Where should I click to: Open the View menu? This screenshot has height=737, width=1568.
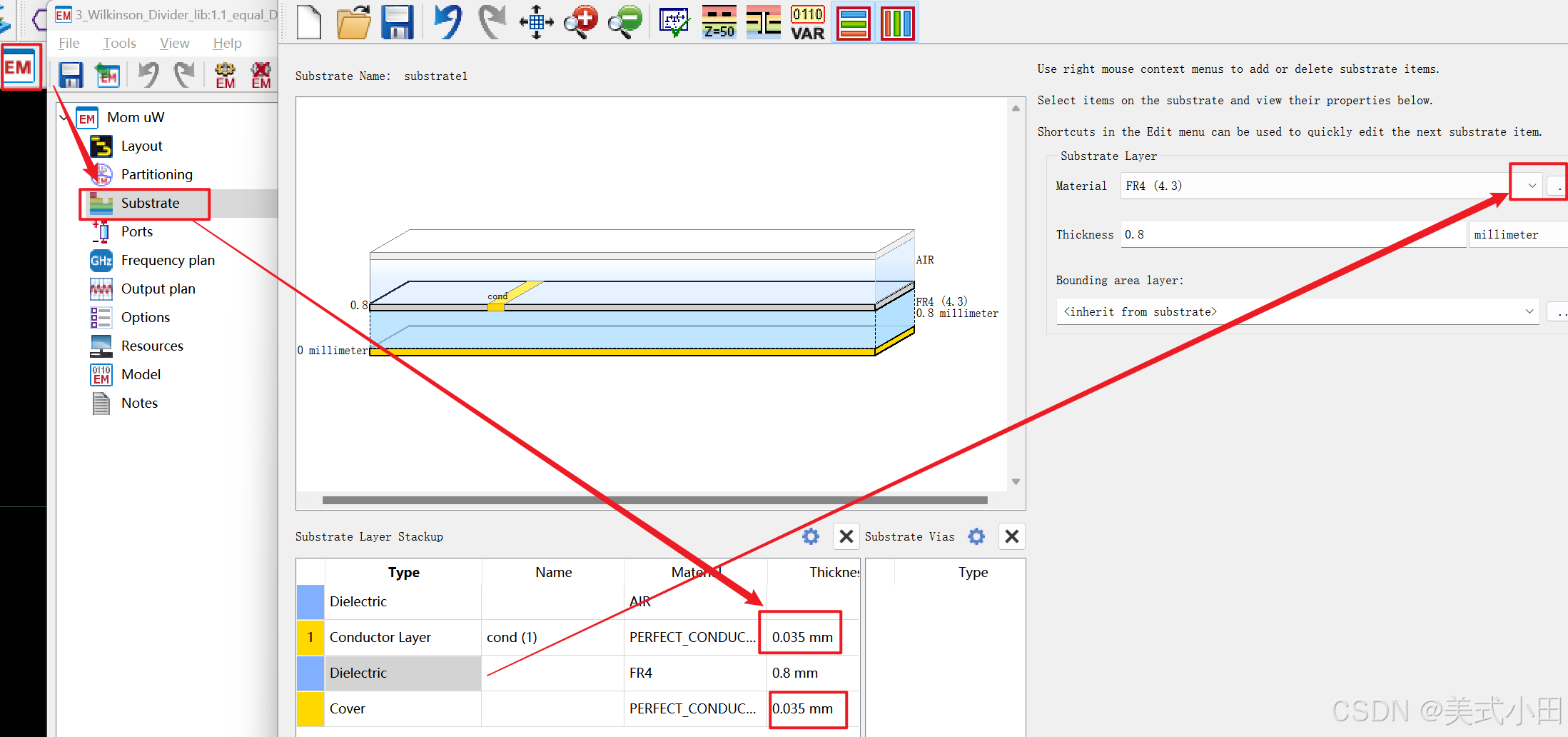coord(175,43)
